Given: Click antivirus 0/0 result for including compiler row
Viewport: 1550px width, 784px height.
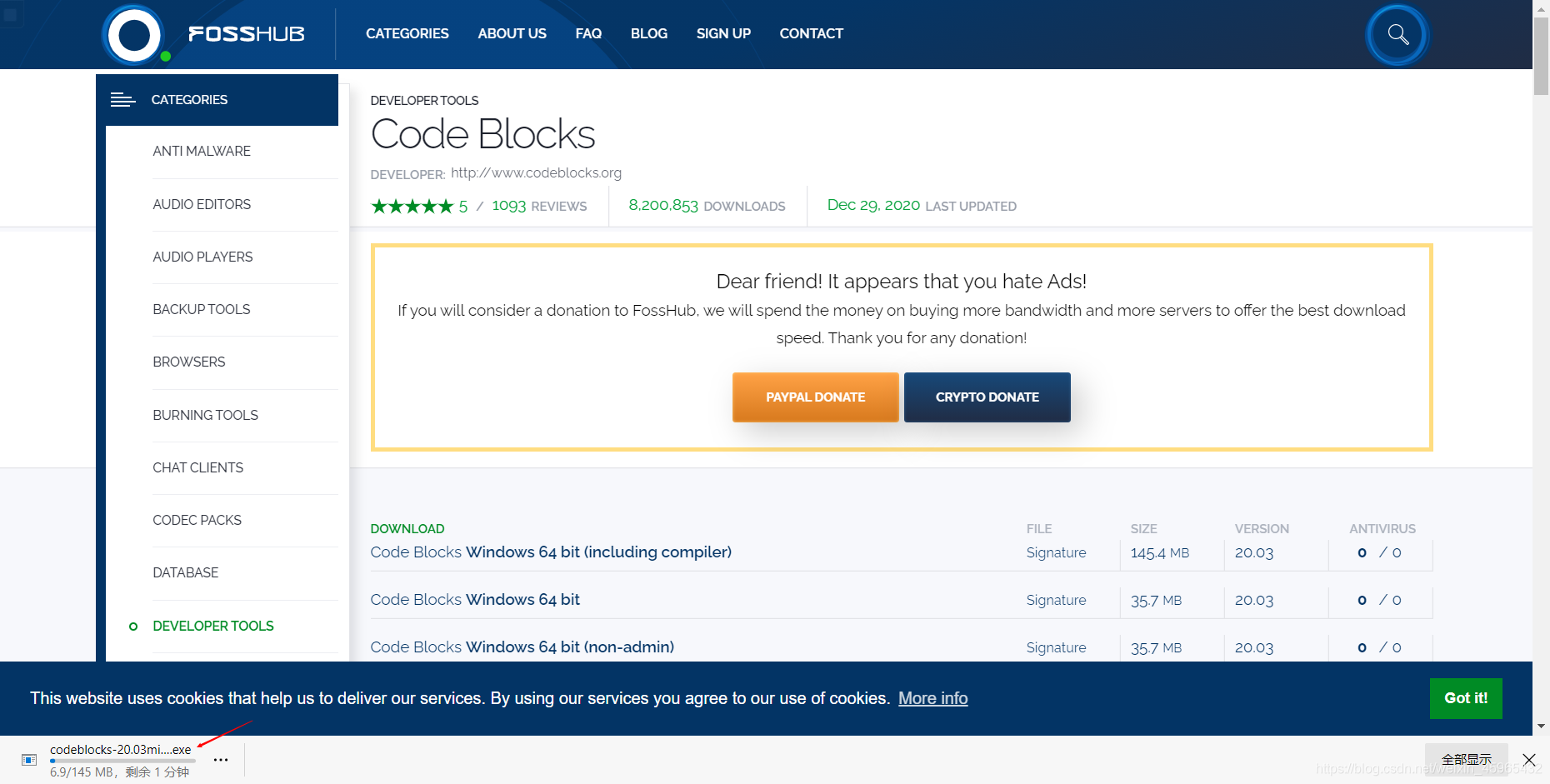Looking at the screenshot, I should pyautogui.click(x=1379, y=552).
